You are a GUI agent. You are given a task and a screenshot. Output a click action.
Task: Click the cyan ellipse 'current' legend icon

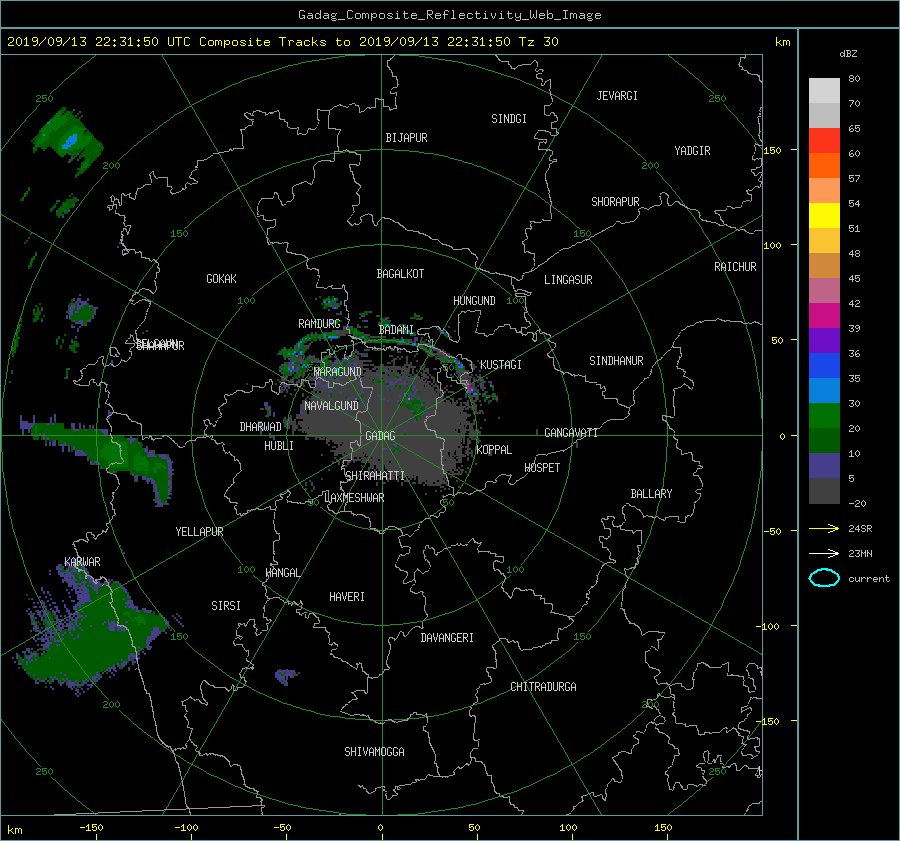click(824, 578)
